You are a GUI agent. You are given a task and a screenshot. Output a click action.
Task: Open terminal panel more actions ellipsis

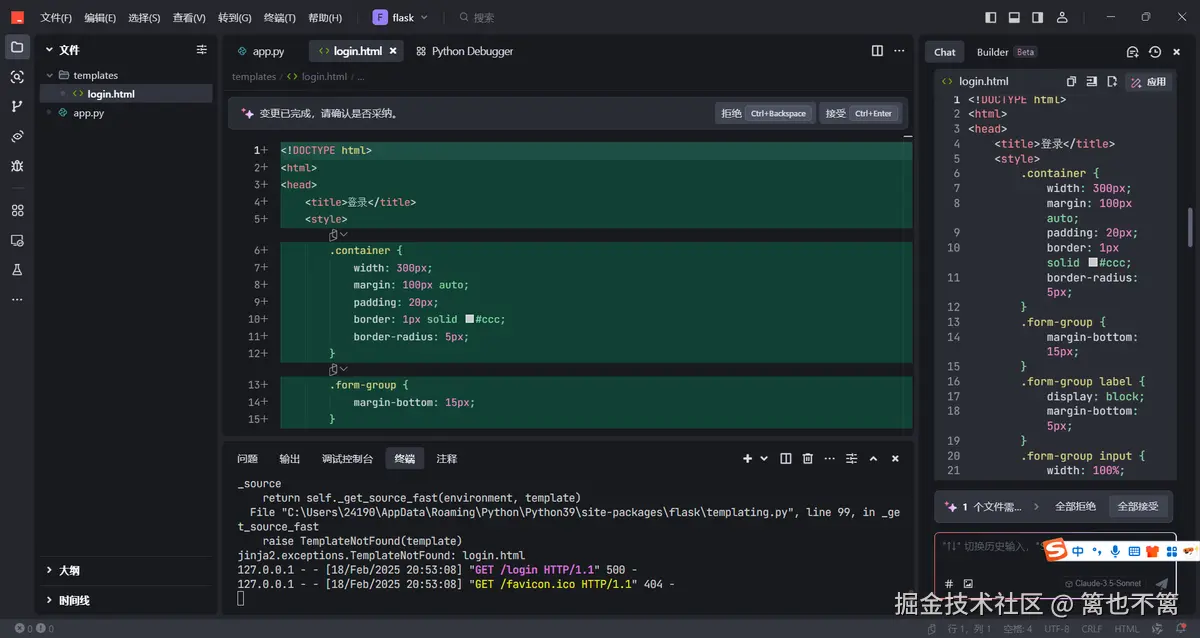[830, 458]
